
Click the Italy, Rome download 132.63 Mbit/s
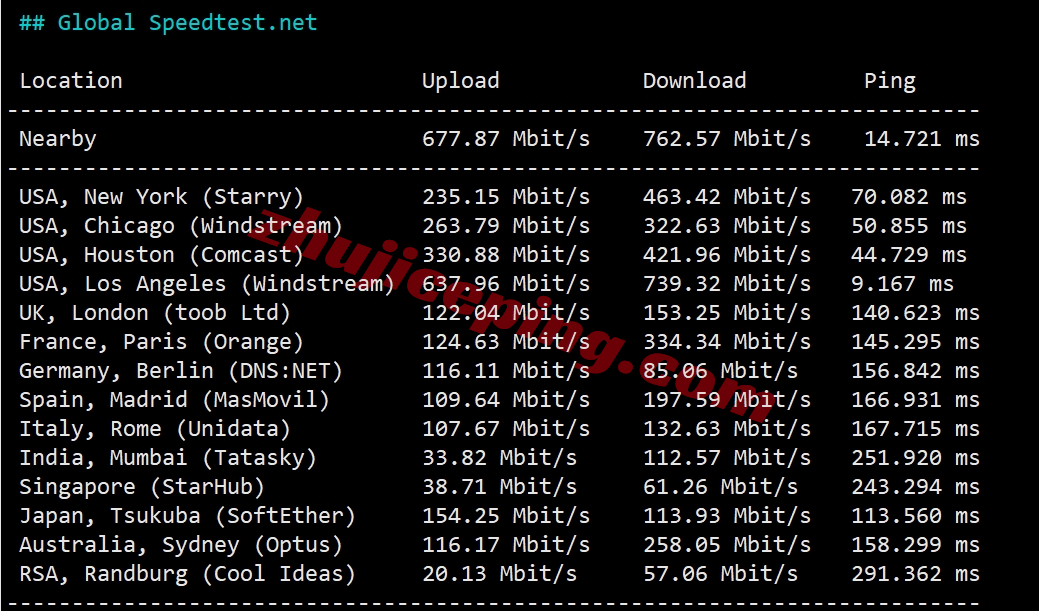(727, 429)
